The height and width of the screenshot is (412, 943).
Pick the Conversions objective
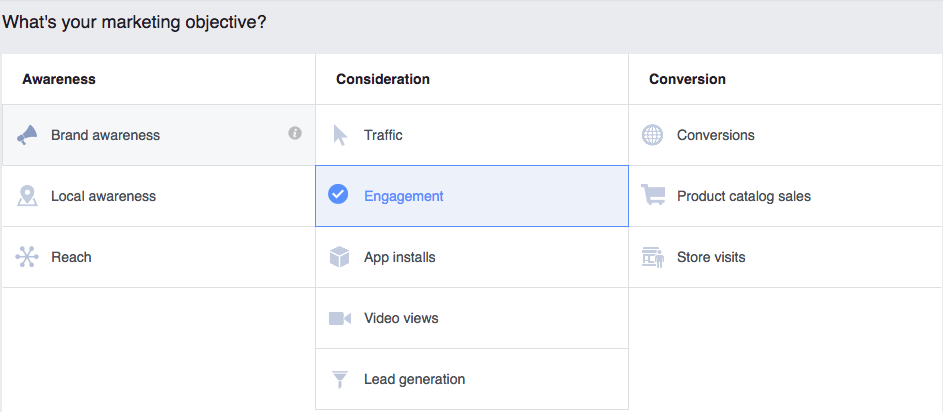pyautogui.click(x=786, y=135)
